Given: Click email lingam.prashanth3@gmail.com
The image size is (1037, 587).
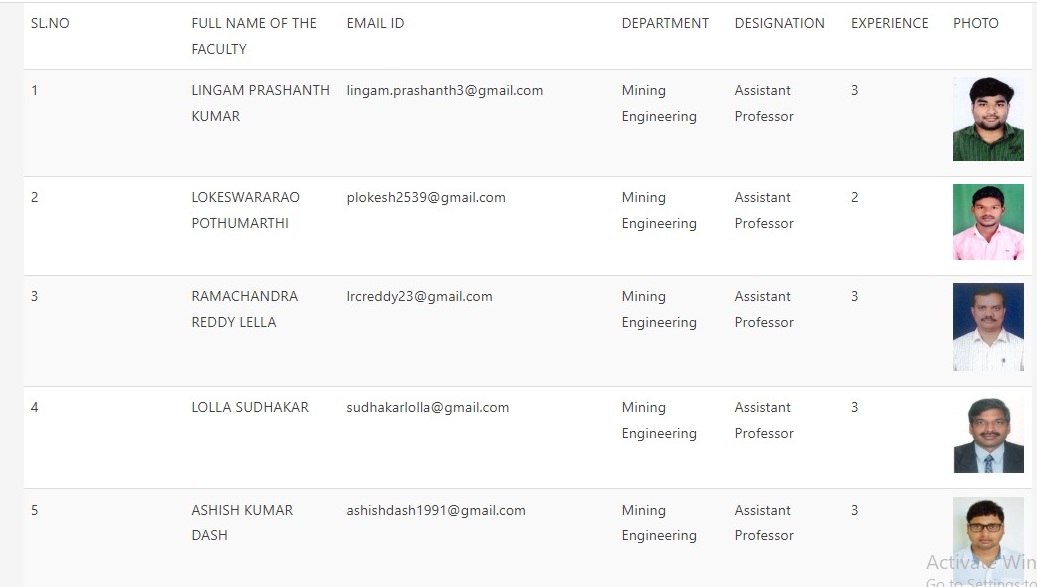Looking at the screenshot, I should tap(444, 91).
